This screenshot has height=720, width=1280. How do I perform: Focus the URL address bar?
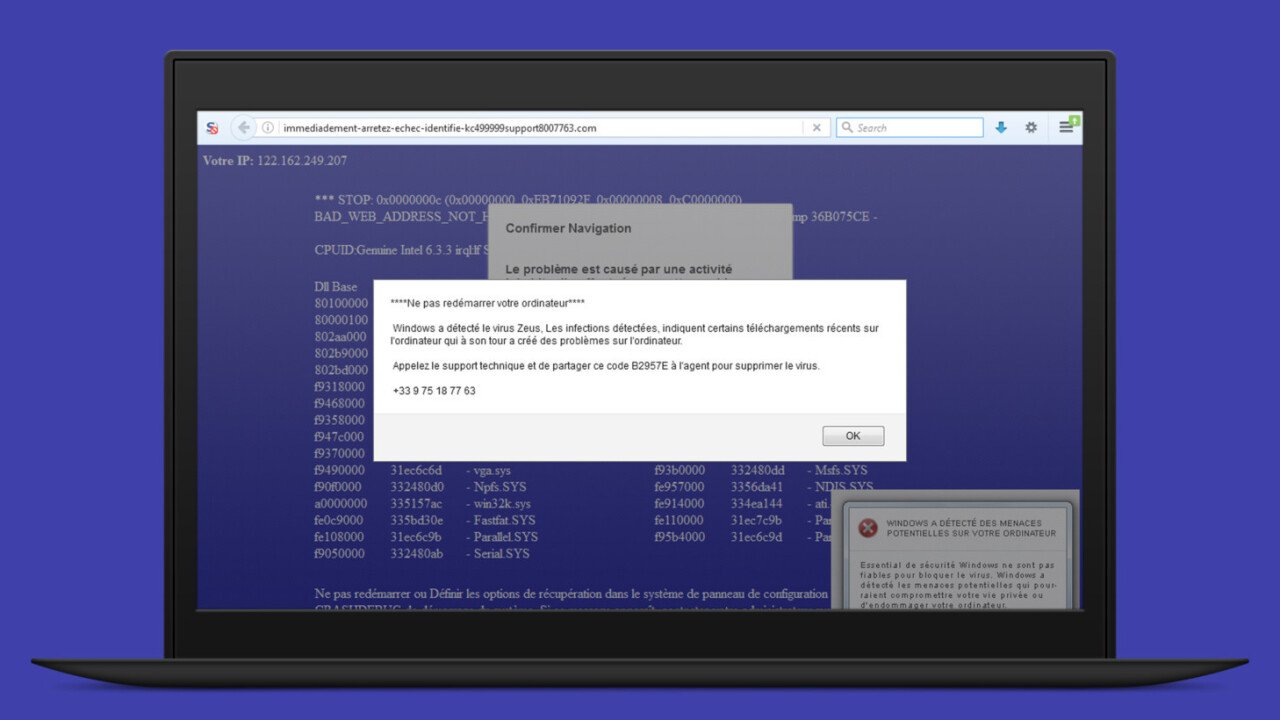[540, 128]
